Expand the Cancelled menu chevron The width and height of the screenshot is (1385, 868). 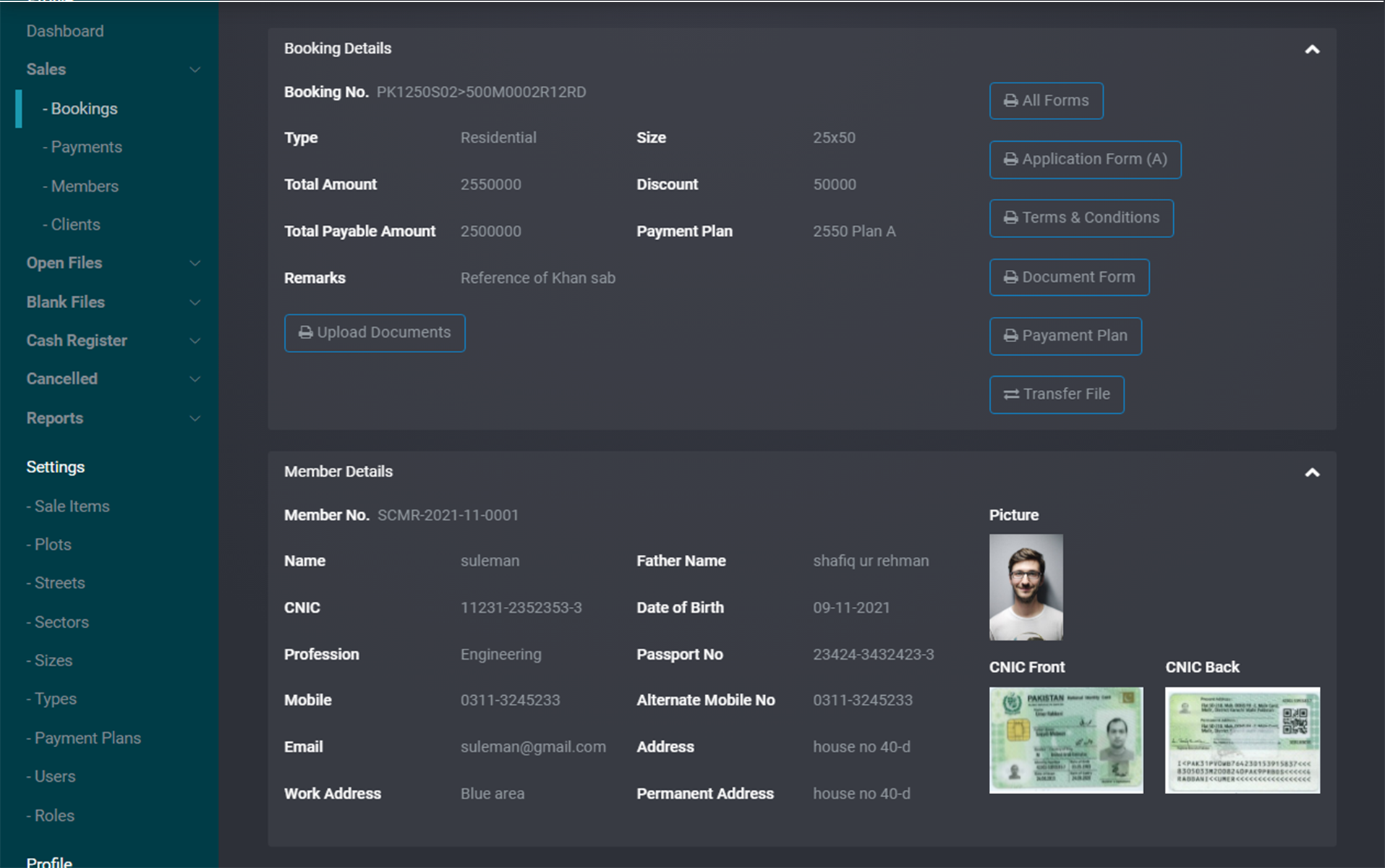[195, 379]
